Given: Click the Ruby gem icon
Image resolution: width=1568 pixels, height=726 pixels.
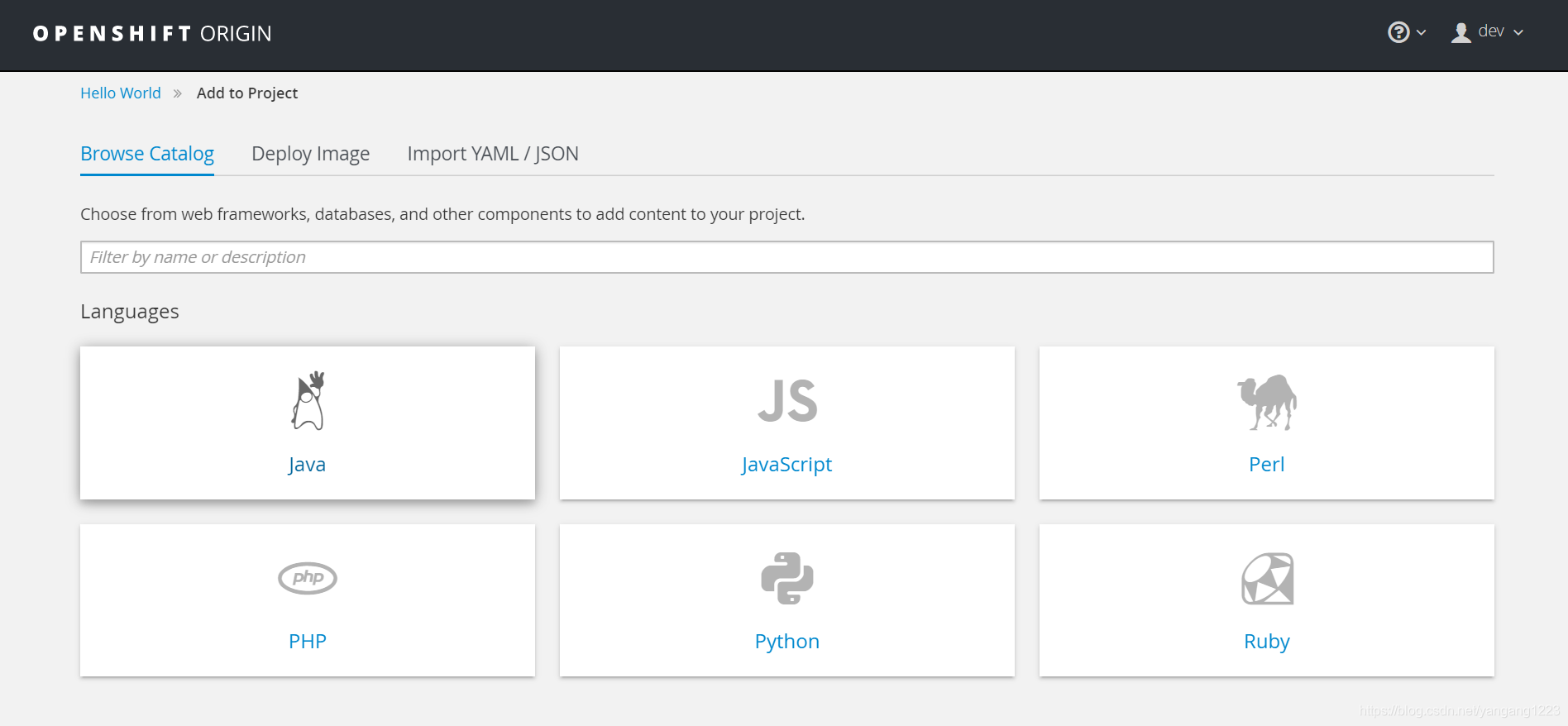Looking at the screenshot, I should click(1267, 579).
